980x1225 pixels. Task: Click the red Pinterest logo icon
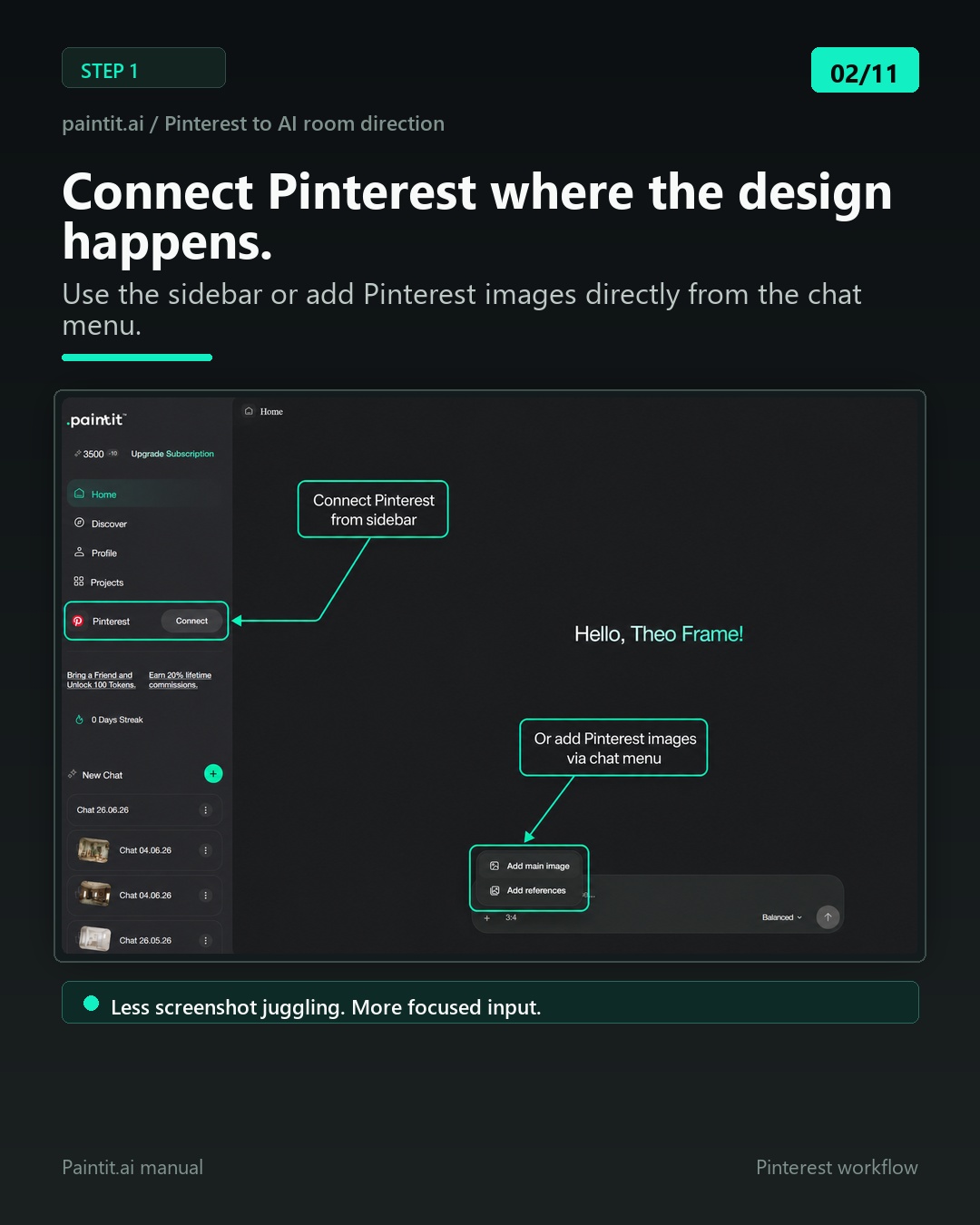click(x=78, y=621)
